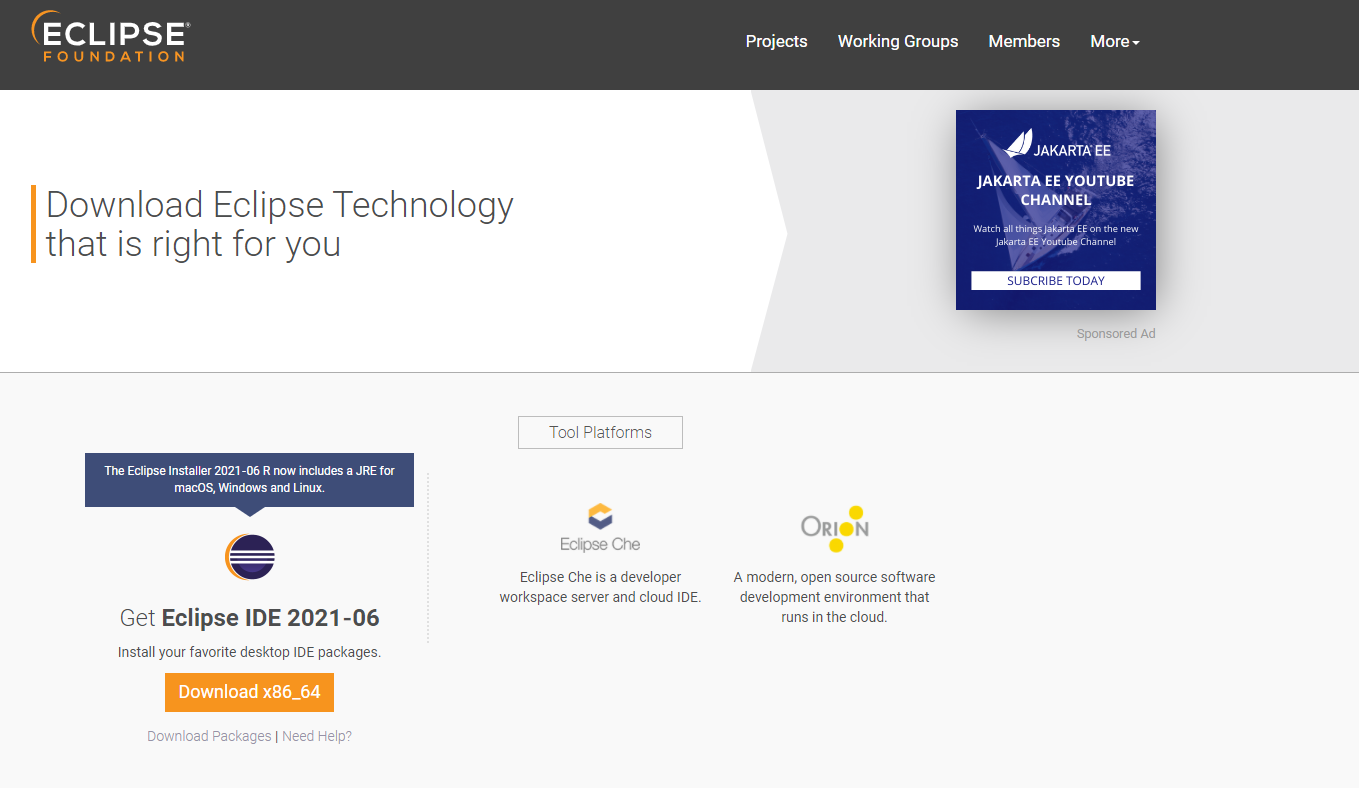Click the Eclipse Foundation logo
This screenshot has width=1359, height=788.
pyautogui.click(x=109, y=37)
